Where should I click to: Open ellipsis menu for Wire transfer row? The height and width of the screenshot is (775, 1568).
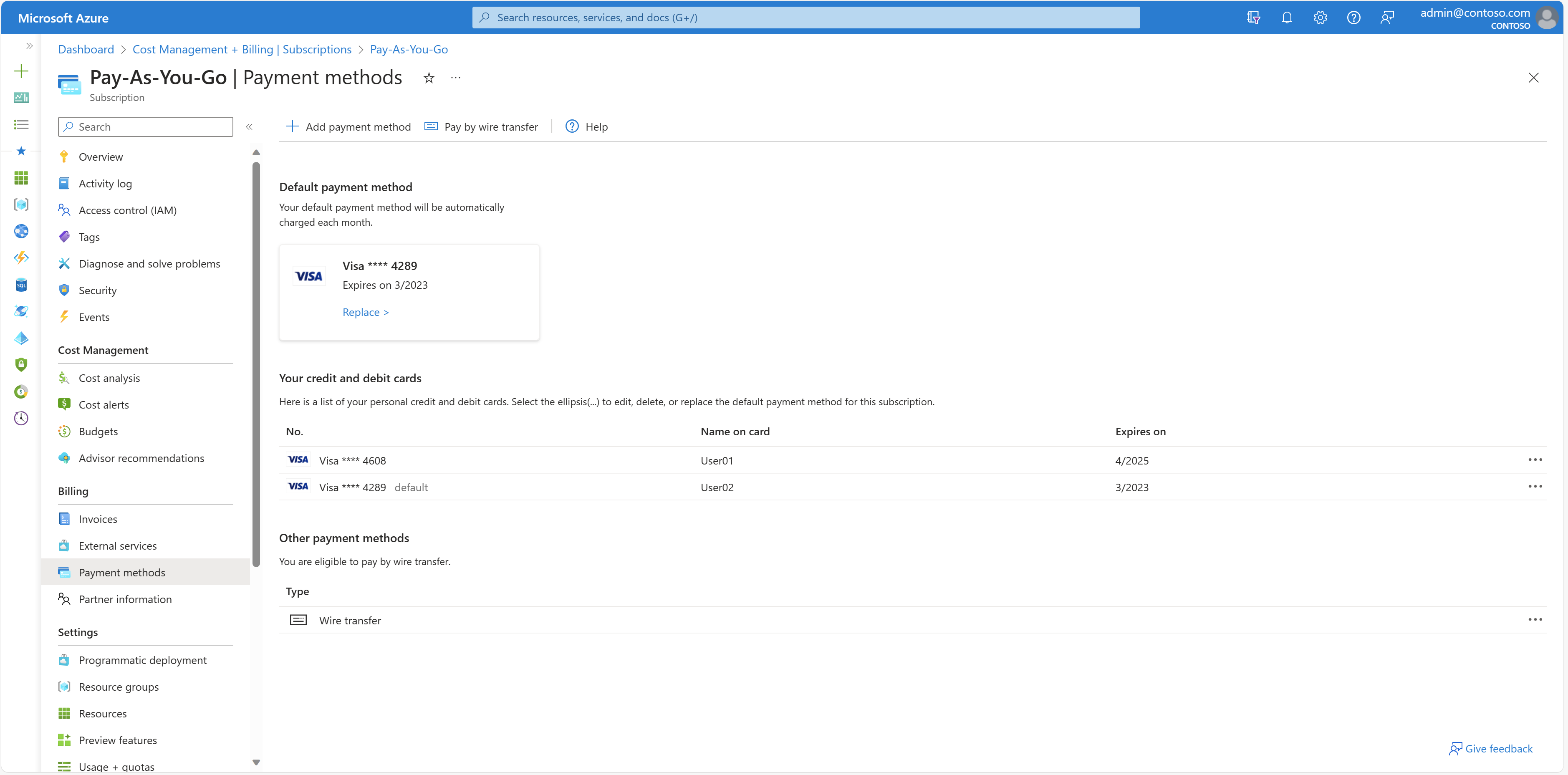pos(1535,620)
